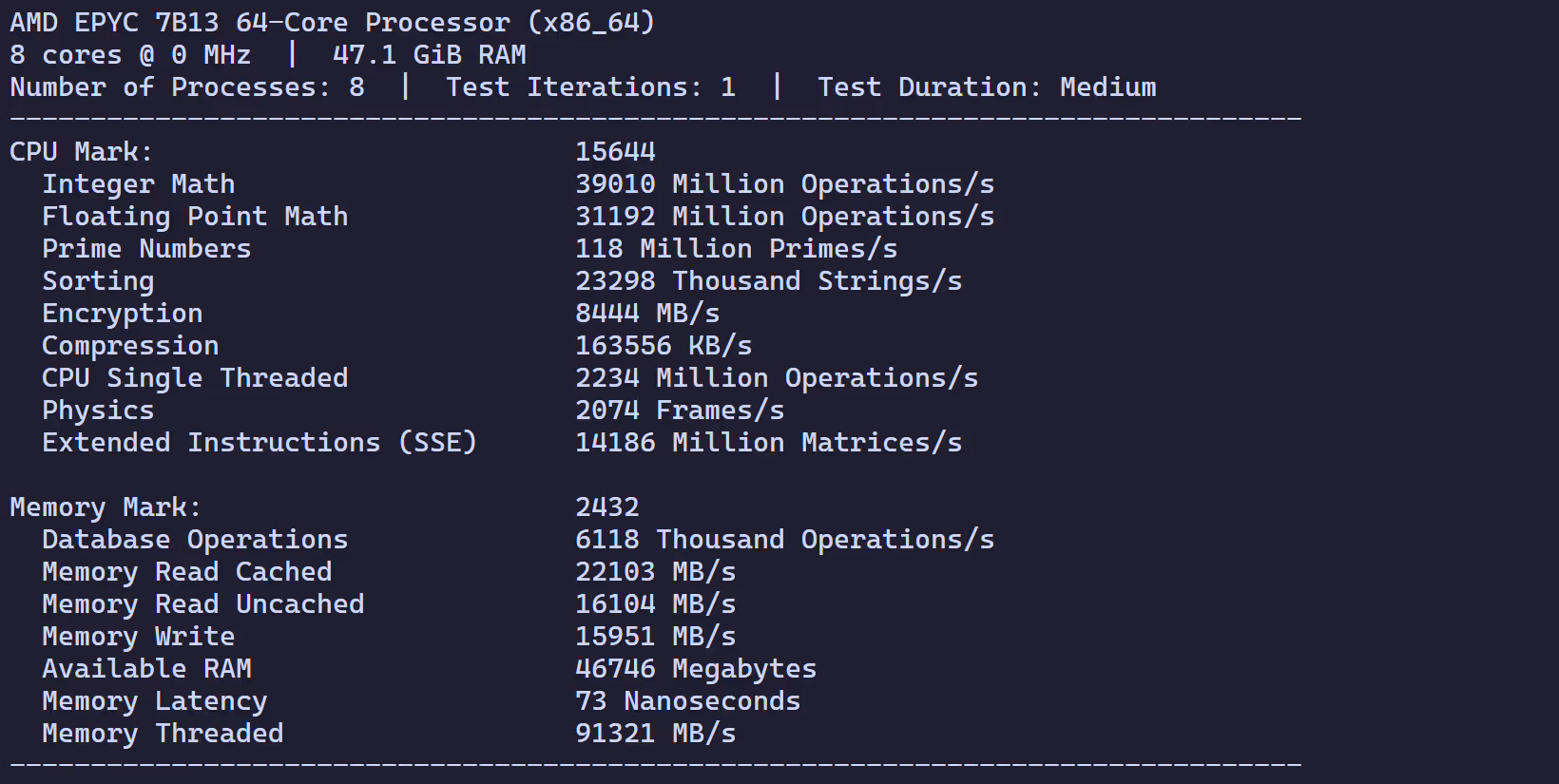Click the Database Operations label
The image size is (1559, 784).
195,540
